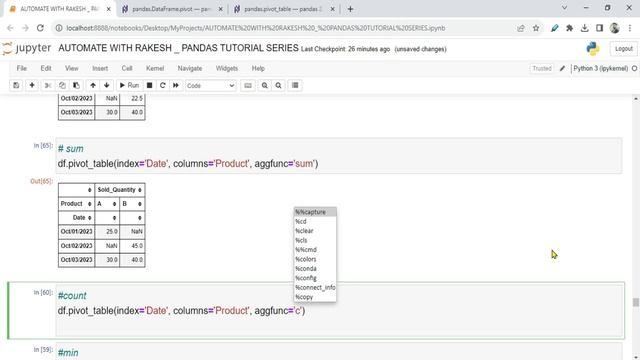Open the tab search chevron
This screenshot has height=360, width=640.
pos(564,8)
